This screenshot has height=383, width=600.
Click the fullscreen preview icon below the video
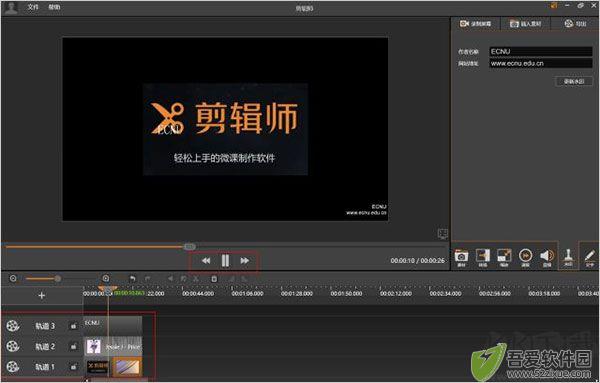(442, 233)
